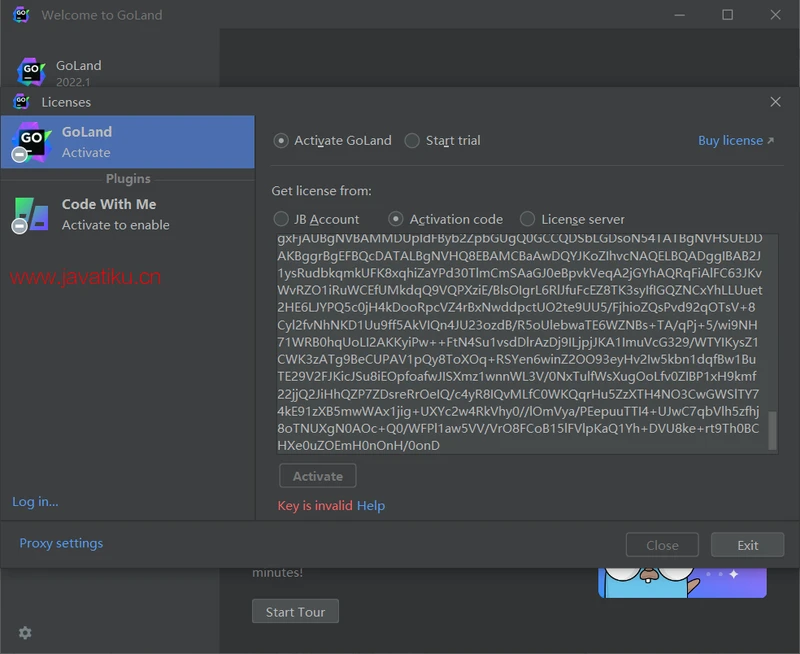Click the Help link beside Key is invalid

(371, 506)
